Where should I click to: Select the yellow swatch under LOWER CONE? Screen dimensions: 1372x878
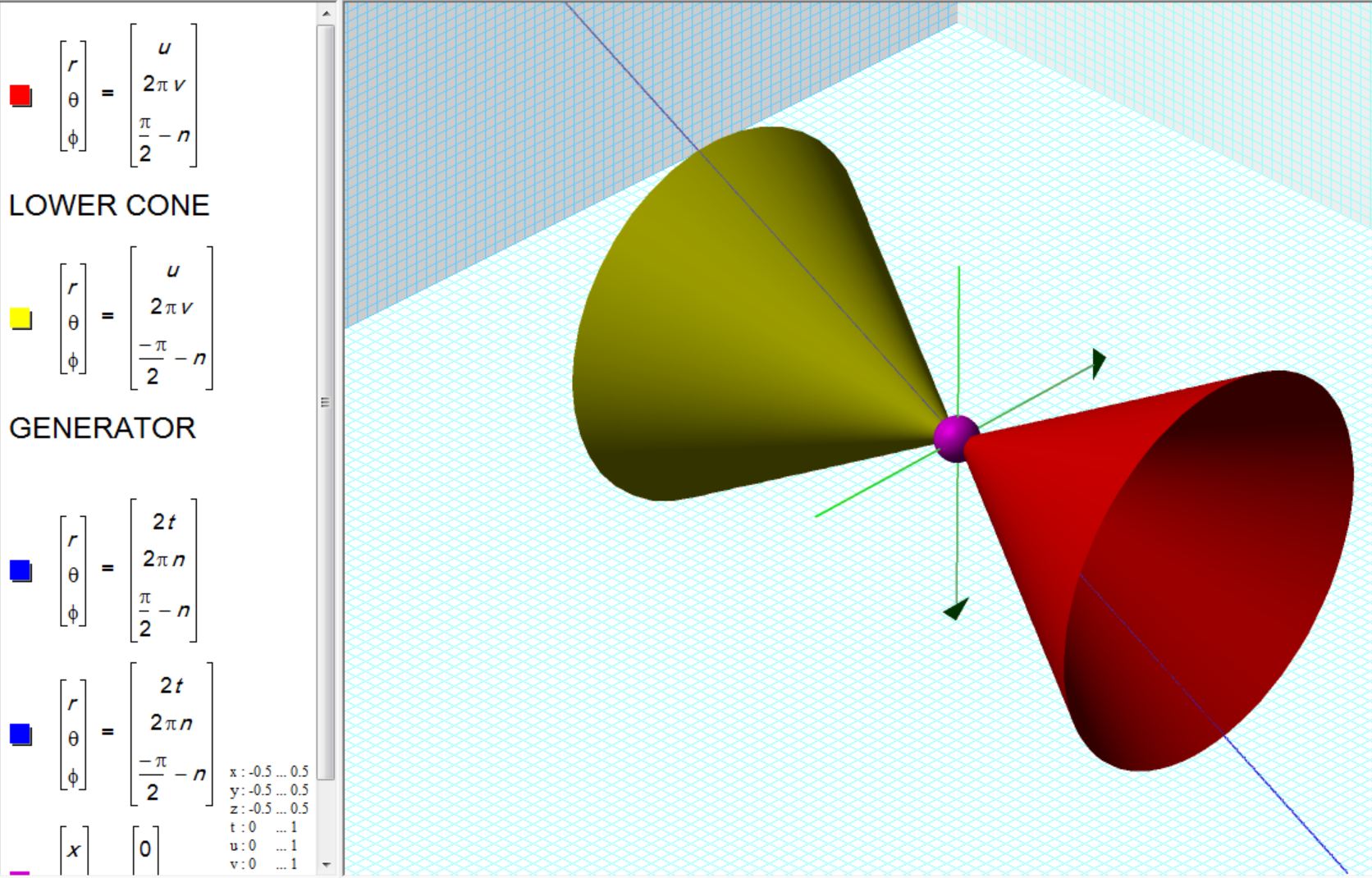[21, 318]
